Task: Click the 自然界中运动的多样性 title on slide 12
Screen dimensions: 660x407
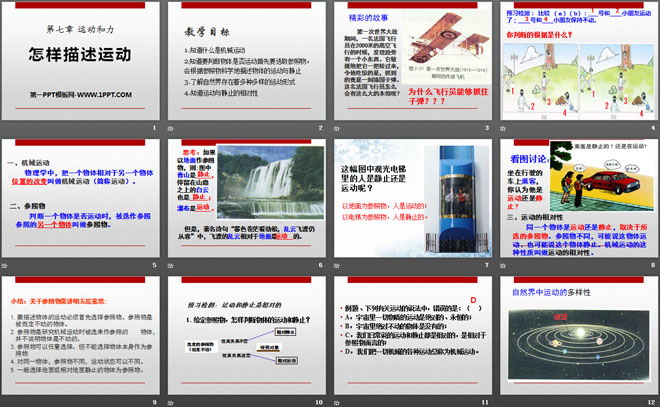Action: (558, 295)
